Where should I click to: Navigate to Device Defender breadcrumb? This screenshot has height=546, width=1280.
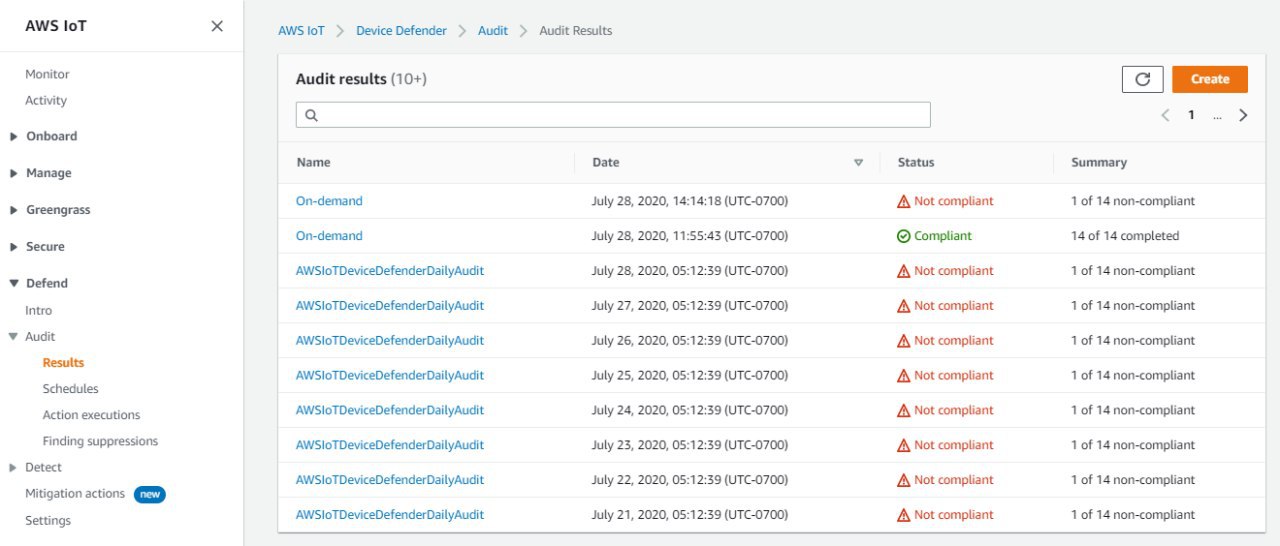(401, 31)
